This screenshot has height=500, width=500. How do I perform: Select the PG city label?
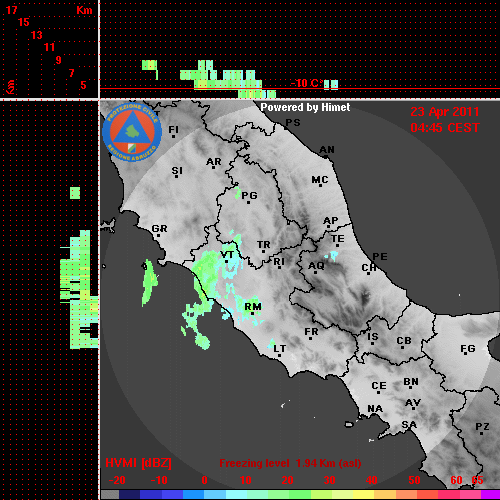(249, 195)
